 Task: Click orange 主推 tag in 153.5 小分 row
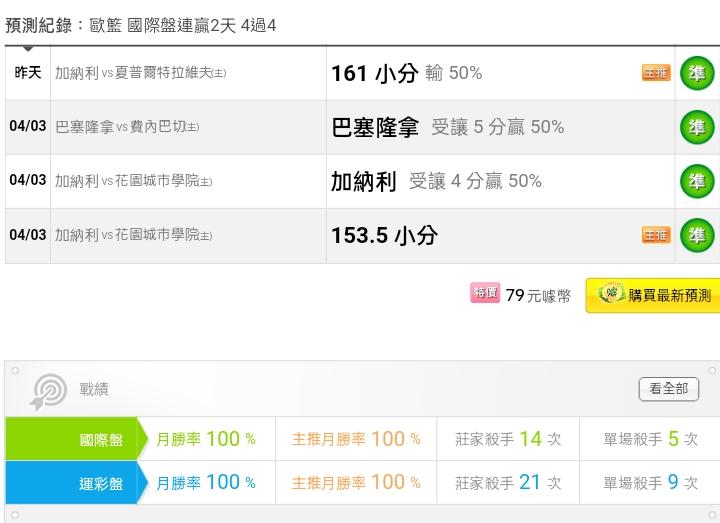(656, 235)
